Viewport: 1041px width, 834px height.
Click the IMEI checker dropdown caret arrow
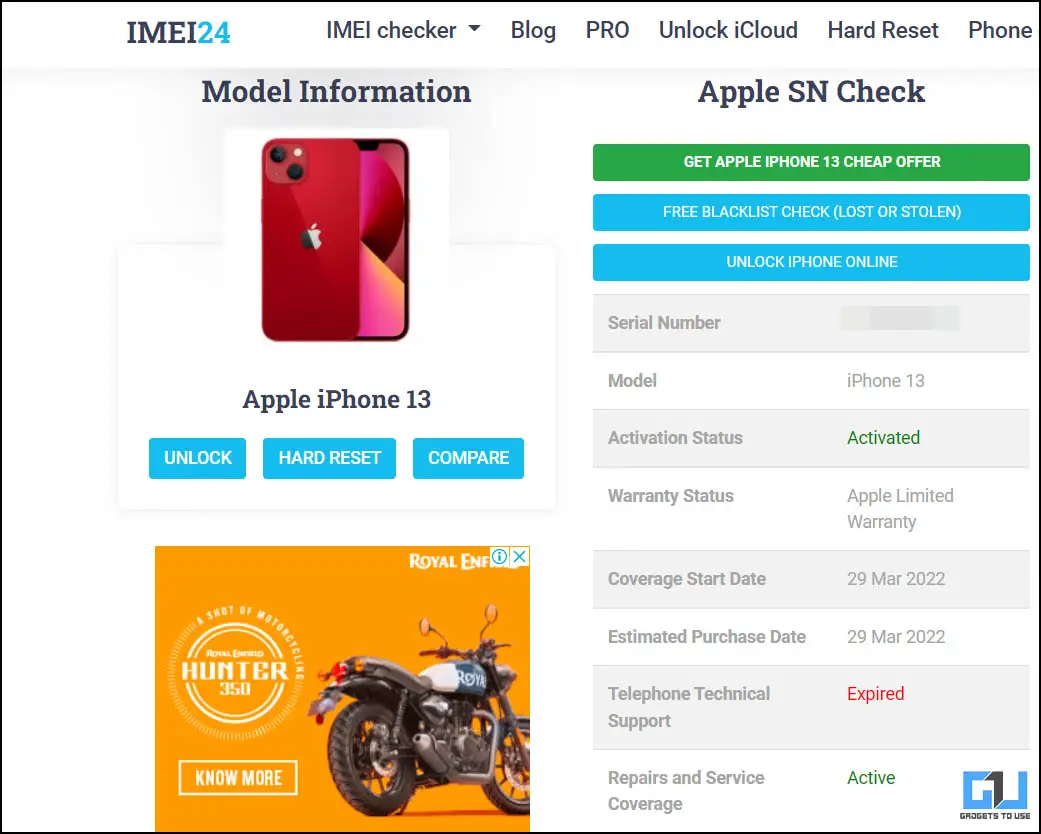coord(474,29)
